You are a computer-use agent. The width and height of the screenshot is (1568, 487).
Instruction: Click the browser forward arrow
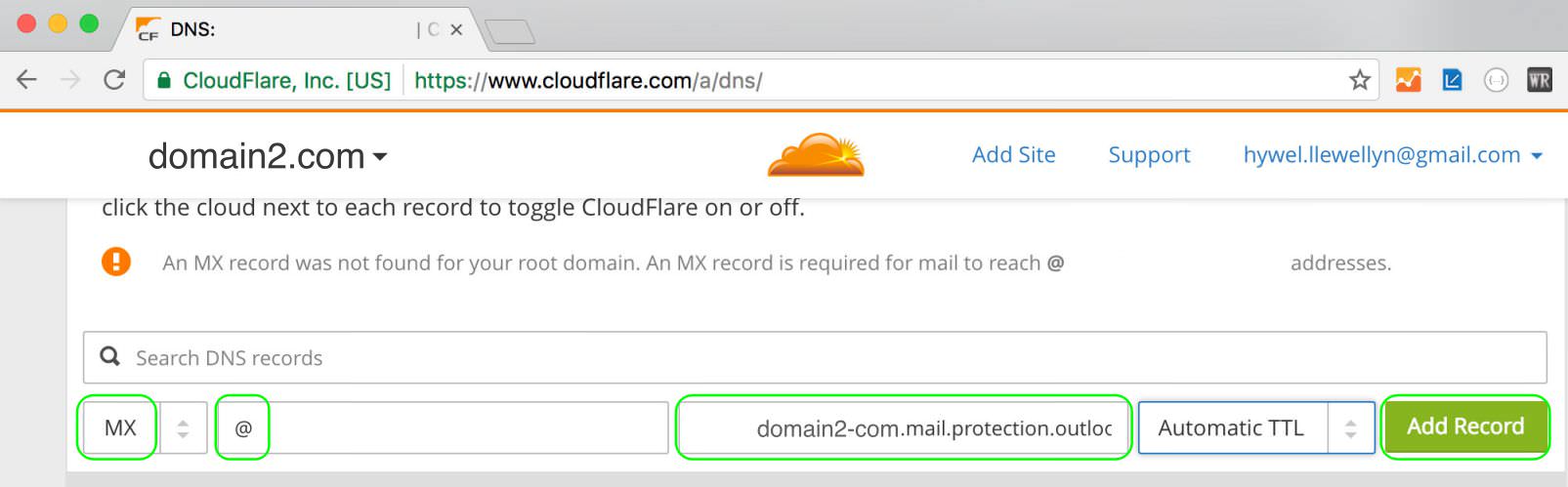coord(70,80)
